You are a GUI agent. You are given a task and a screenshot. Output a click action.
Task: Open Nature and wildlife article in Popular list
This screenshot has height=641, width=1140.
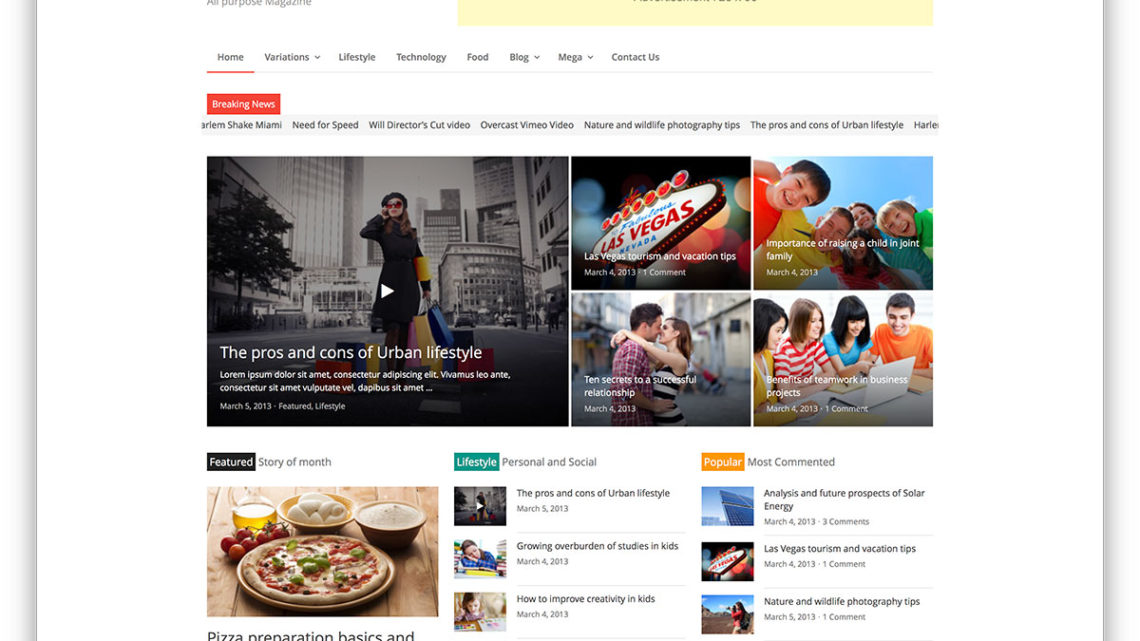(842, 602)
